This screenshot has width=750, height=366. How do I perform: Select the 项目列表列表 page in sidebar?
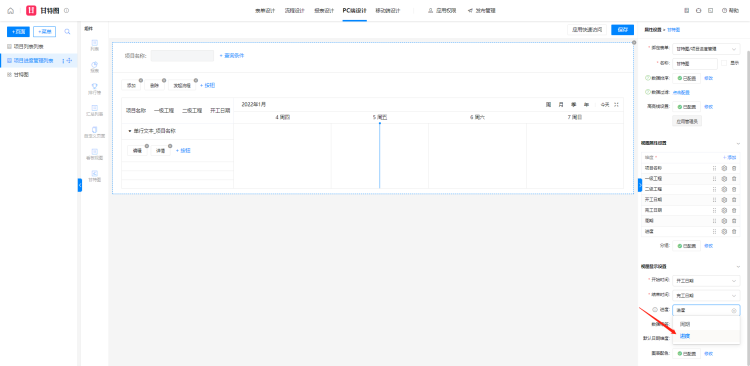pos(29,46)
